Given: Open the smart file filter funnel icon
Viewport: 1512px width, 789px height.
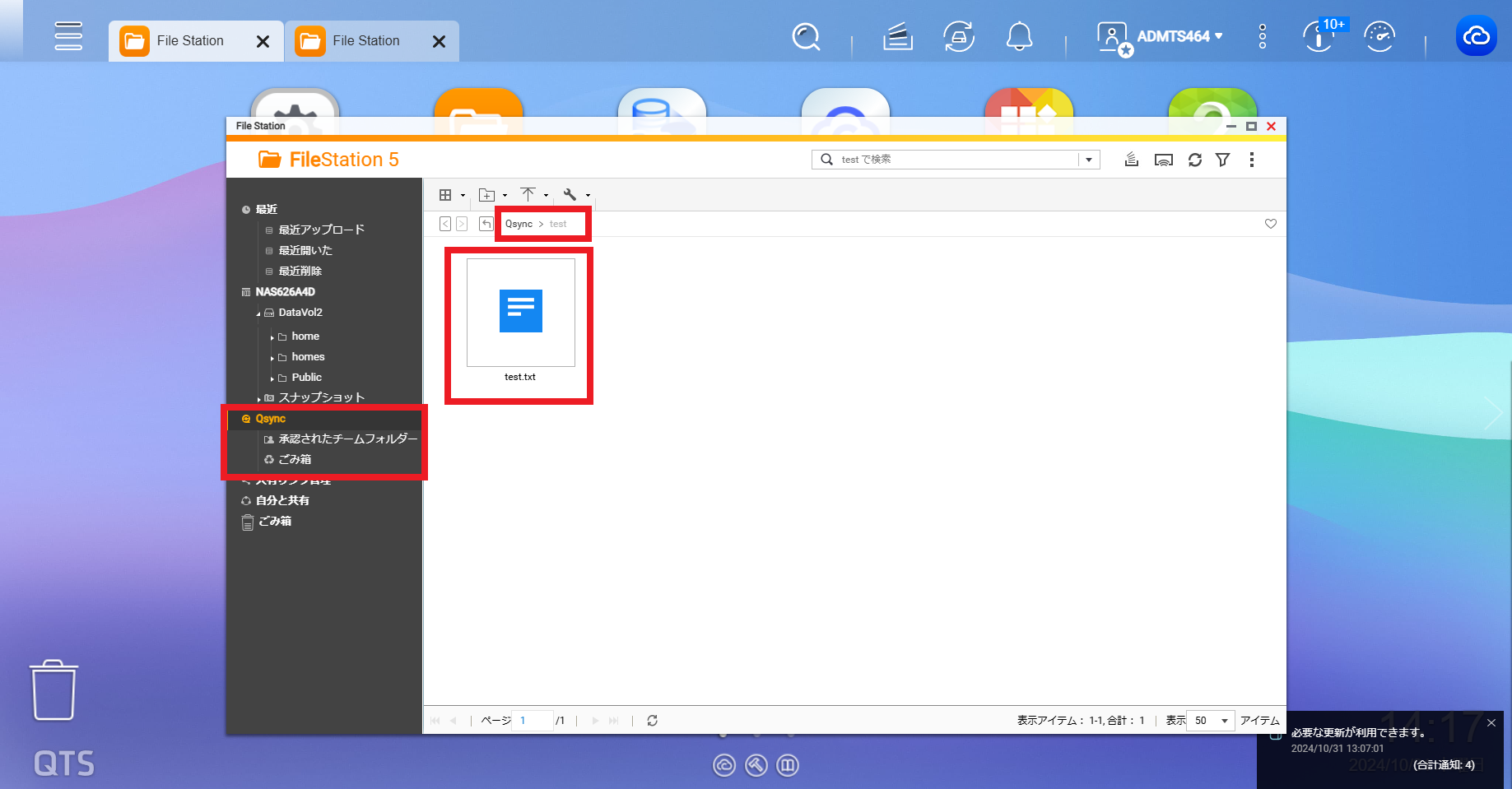Looking at the screenshot, I should 1223,160.
